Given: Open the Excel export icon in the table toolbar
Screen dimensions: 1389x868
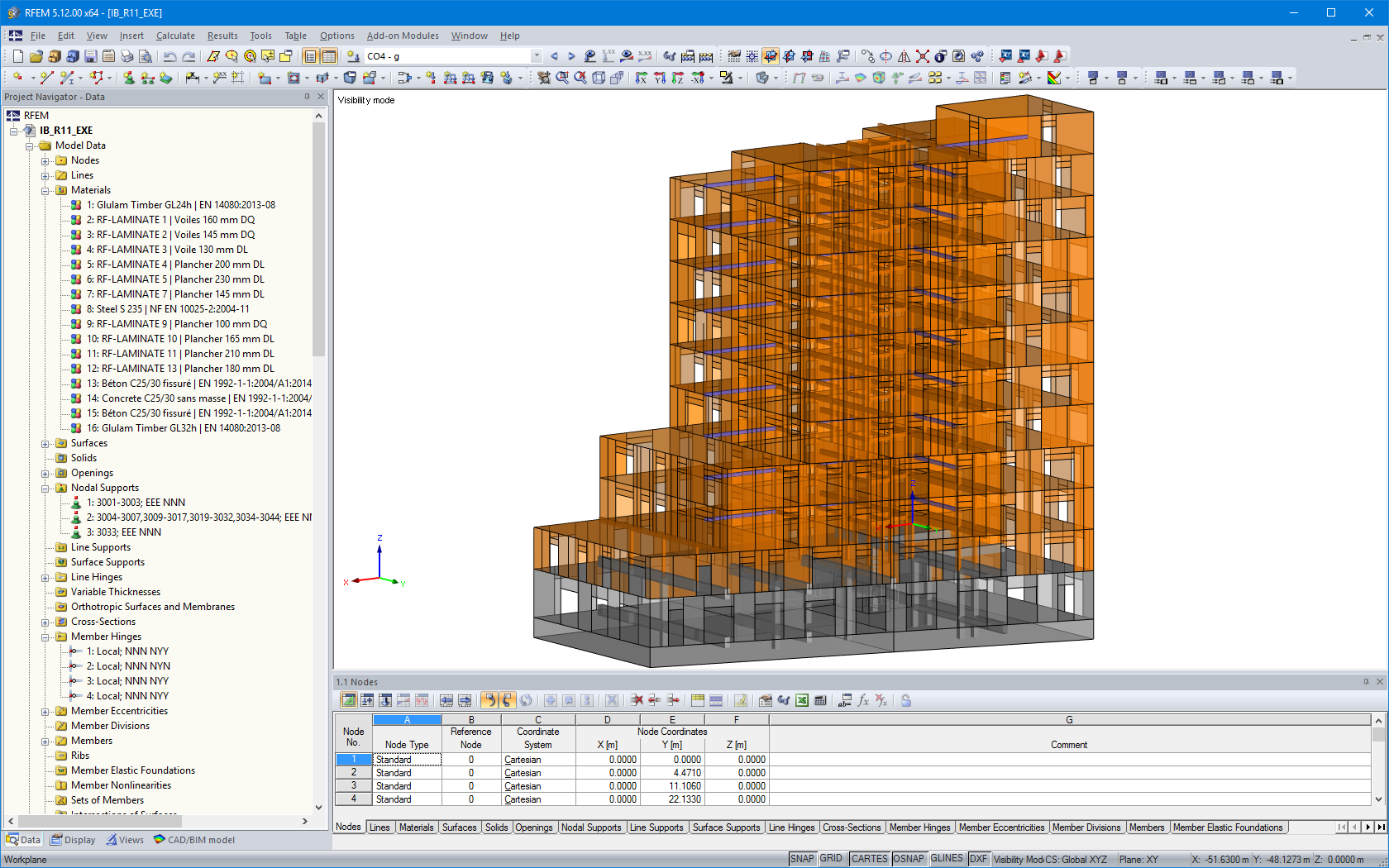Looking at the screenshot, I should click(x=802, y=700).
